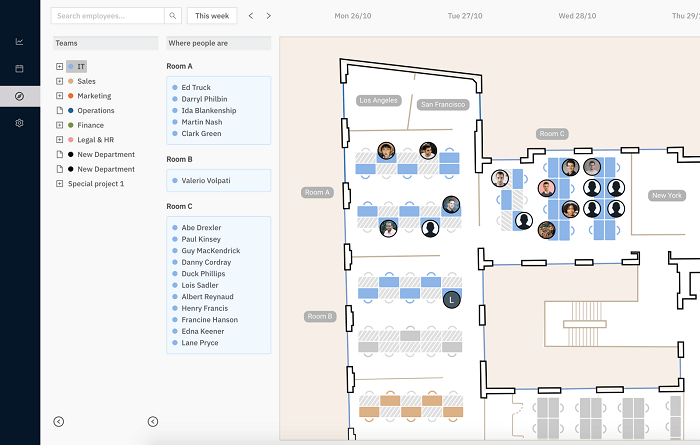Collapse the Teams panel with the arrow
This screenshot has width=700, height=445.
[59, 422]
